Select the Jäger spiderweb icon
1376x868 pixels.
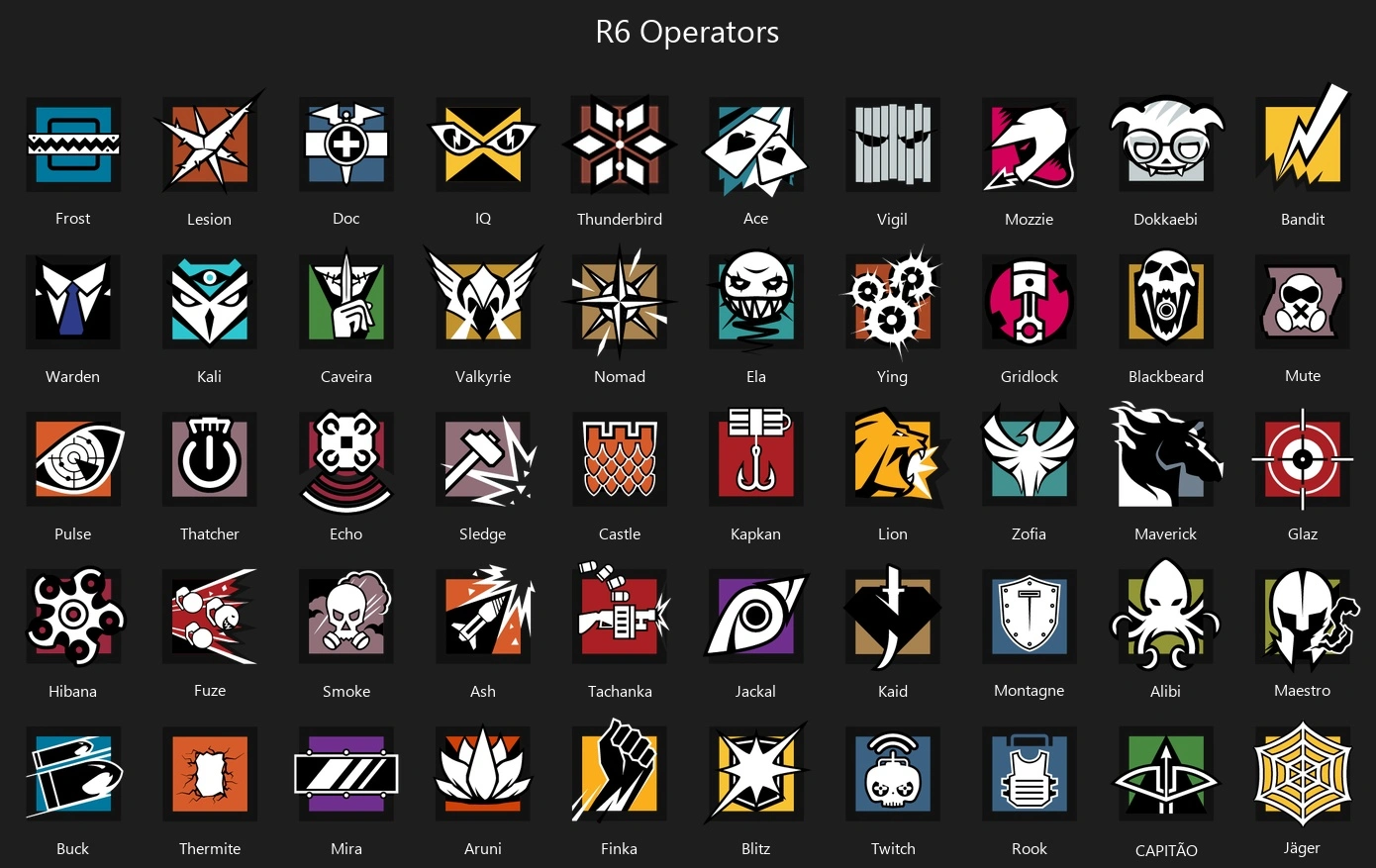[x=1303, y=774]
